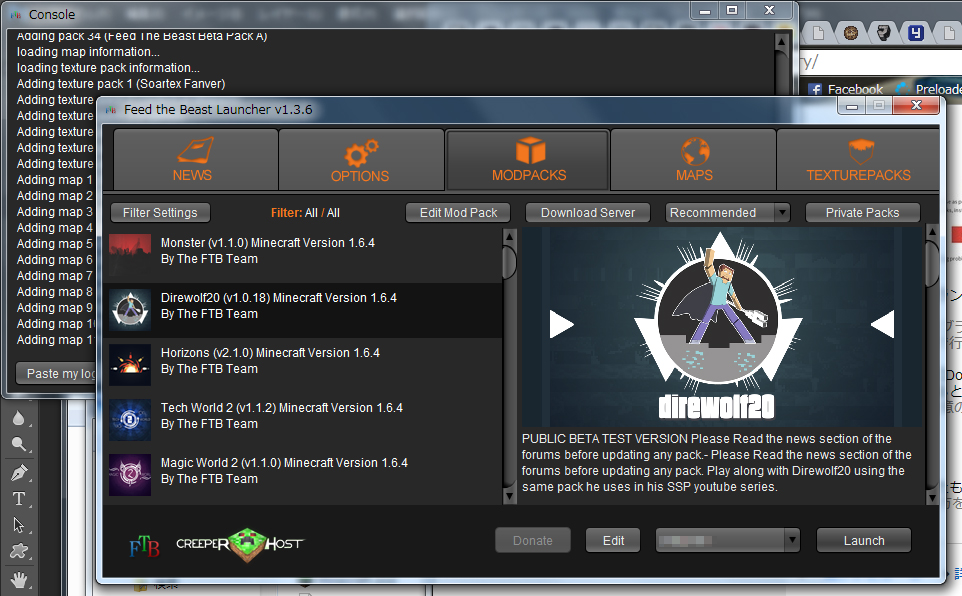
Task: Click the browser address bar
Action: point(881,62)
